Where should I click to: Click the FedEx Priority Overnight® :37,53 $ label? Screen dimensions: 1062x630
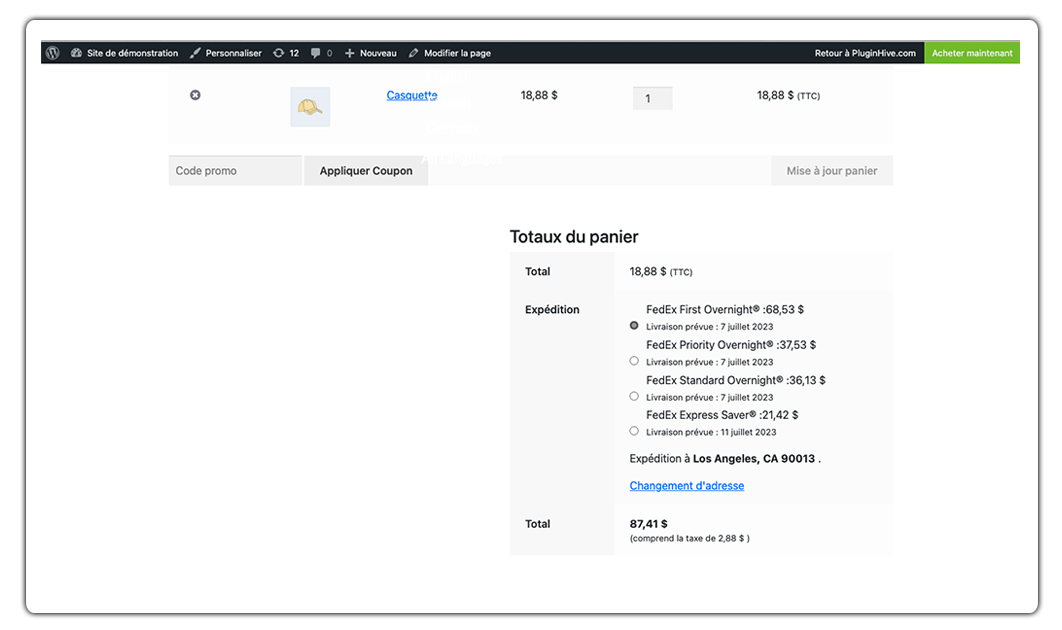pos(731,345)
